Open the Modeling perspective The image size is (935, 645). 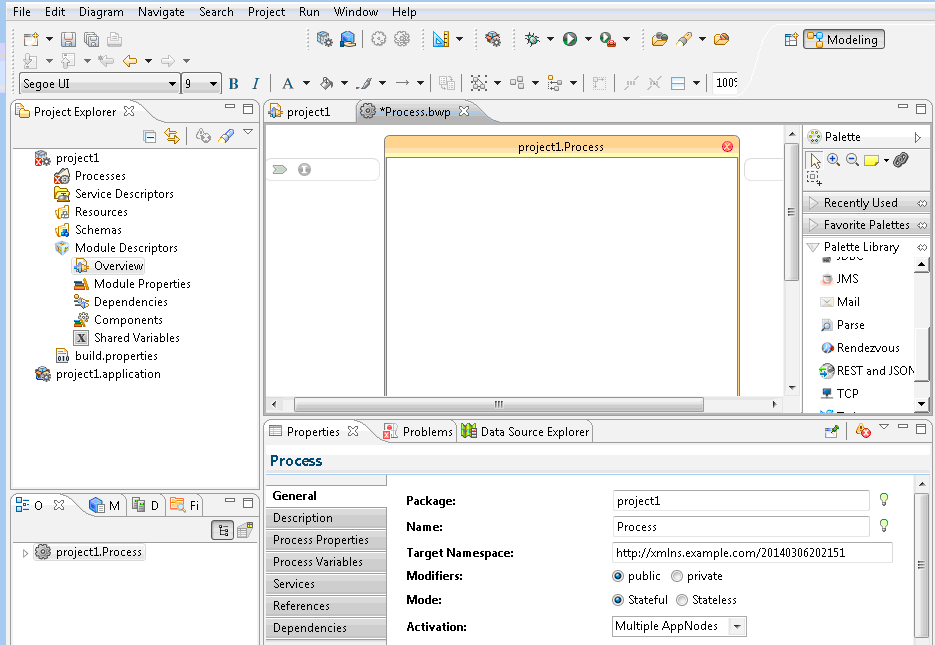[x=842, y=40]
